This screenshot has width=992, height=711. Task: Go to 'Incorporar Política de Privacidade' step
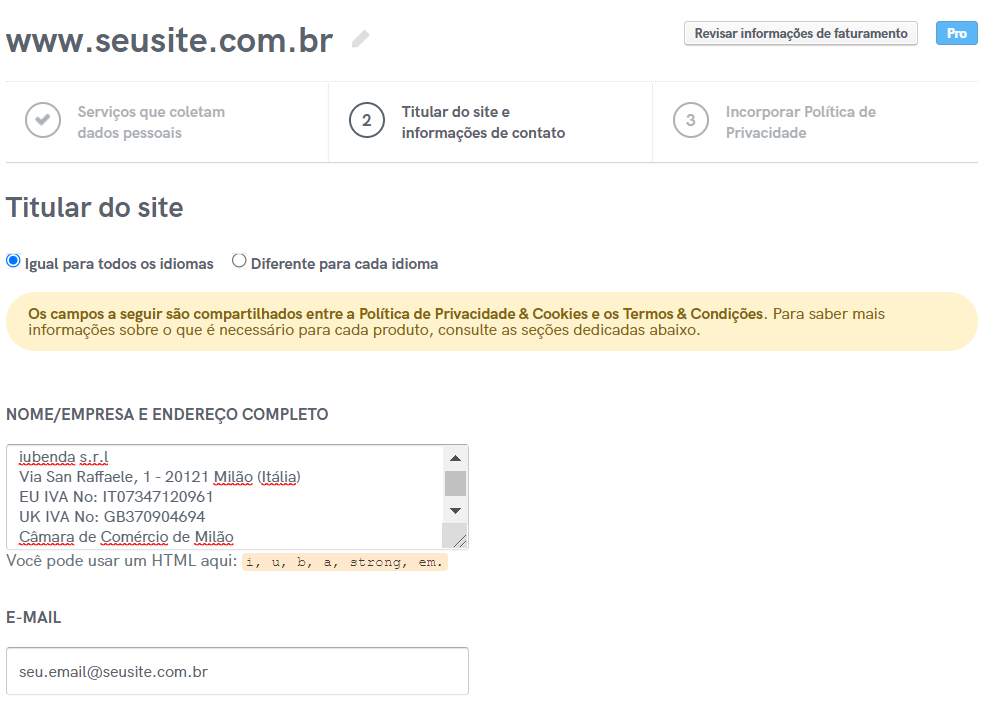(800, 122)
